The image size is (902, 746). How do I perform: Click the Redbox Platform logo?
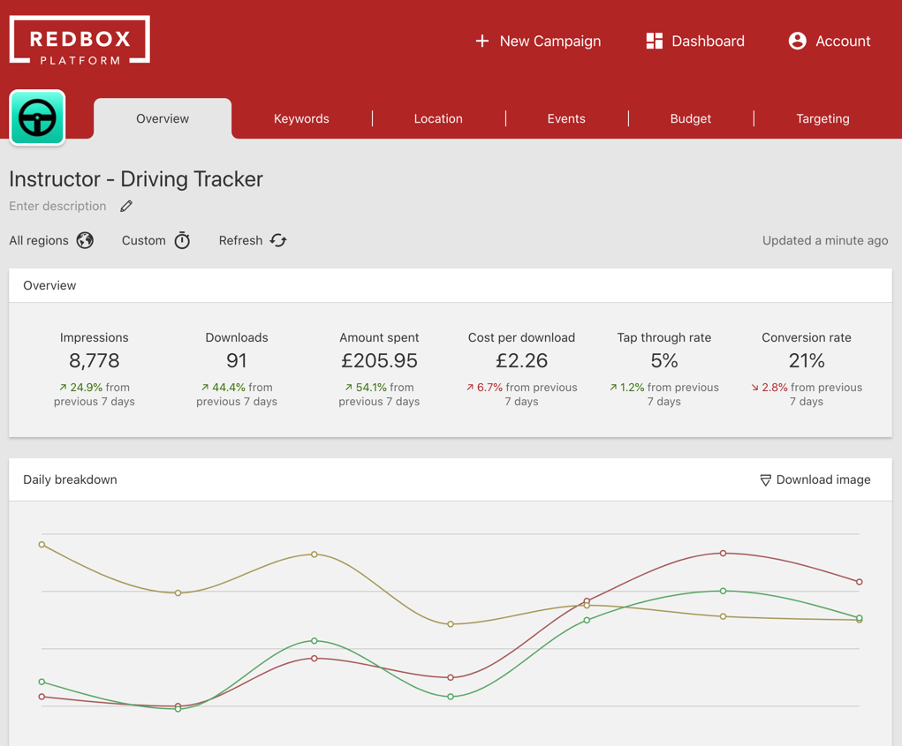[x=80, y=41]
